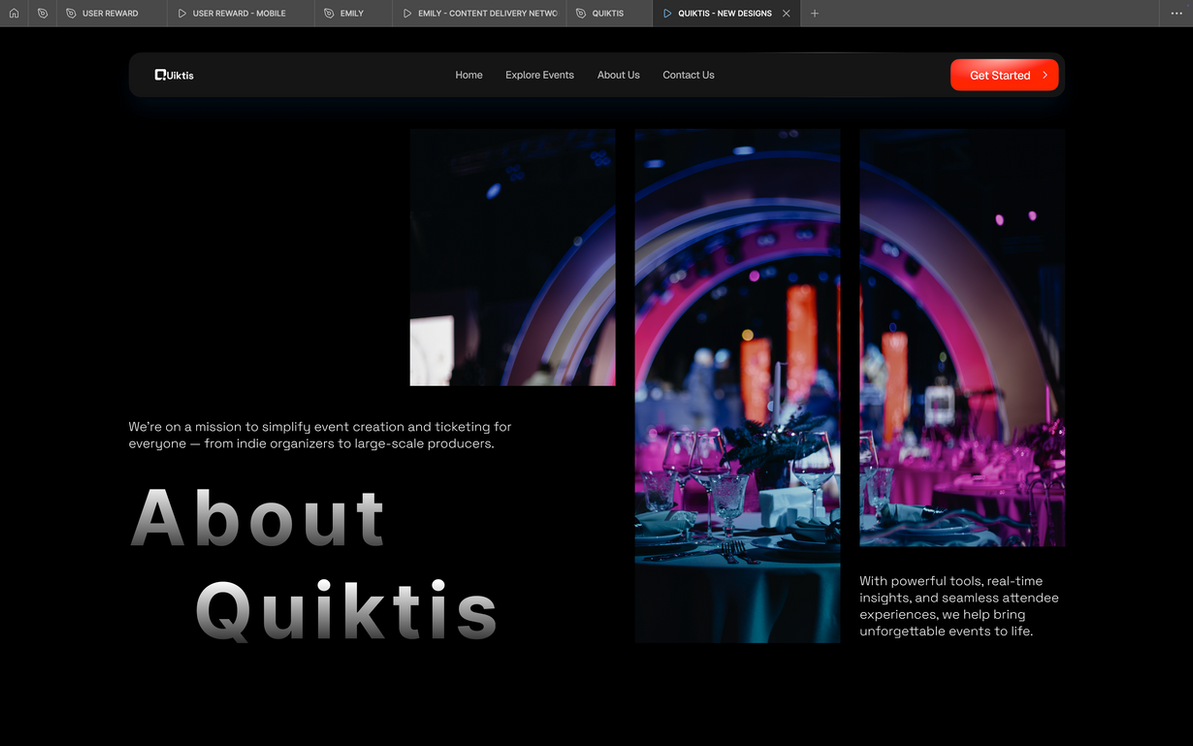Screen dimensions: 1193x746
Task: Click the chevron arrow in Get Started
Action: (x=1045, y=75)
